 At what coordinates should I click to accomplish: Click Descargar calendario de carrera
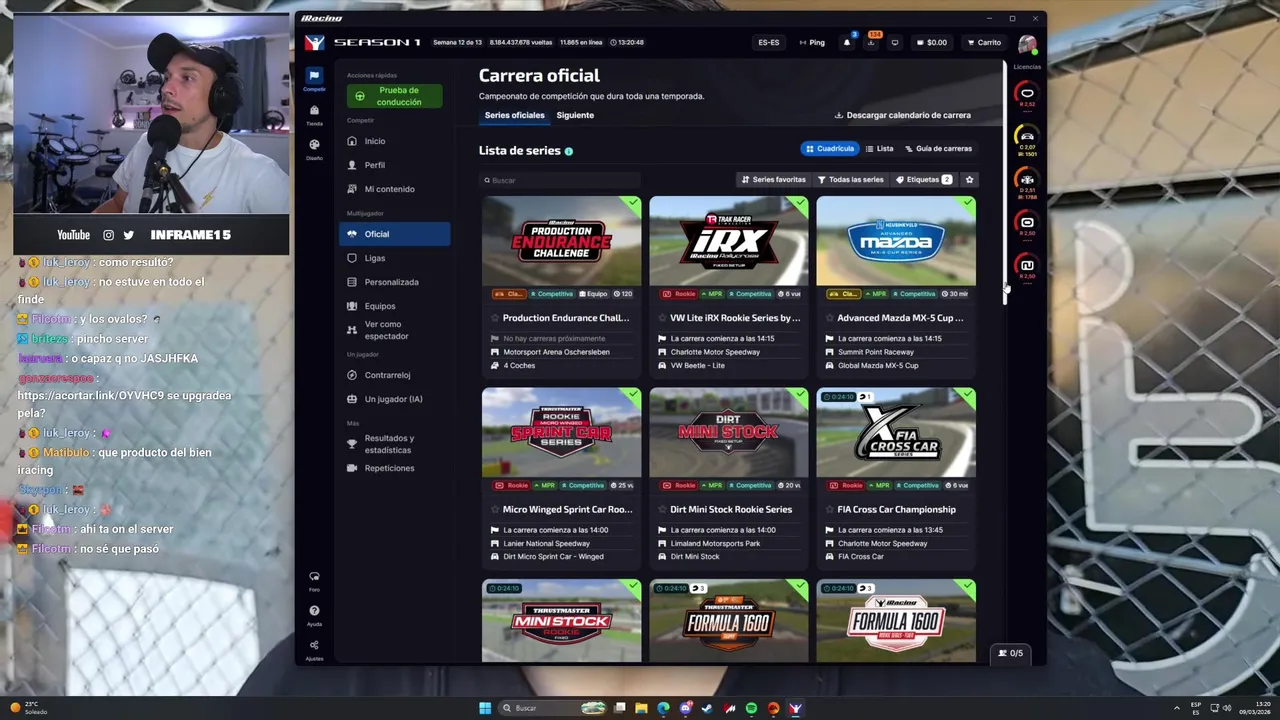pos(902,115)
